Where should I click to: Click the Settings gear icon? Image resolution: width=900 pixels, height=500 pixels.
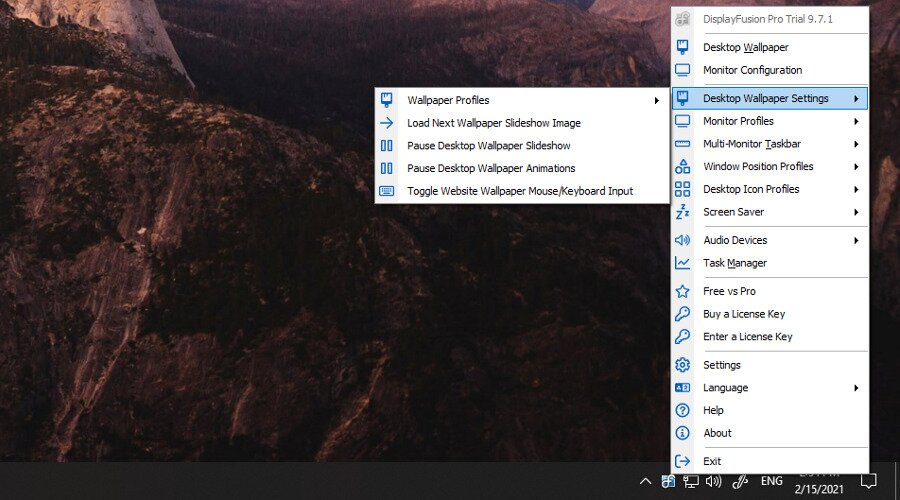[x=682, y=365]
